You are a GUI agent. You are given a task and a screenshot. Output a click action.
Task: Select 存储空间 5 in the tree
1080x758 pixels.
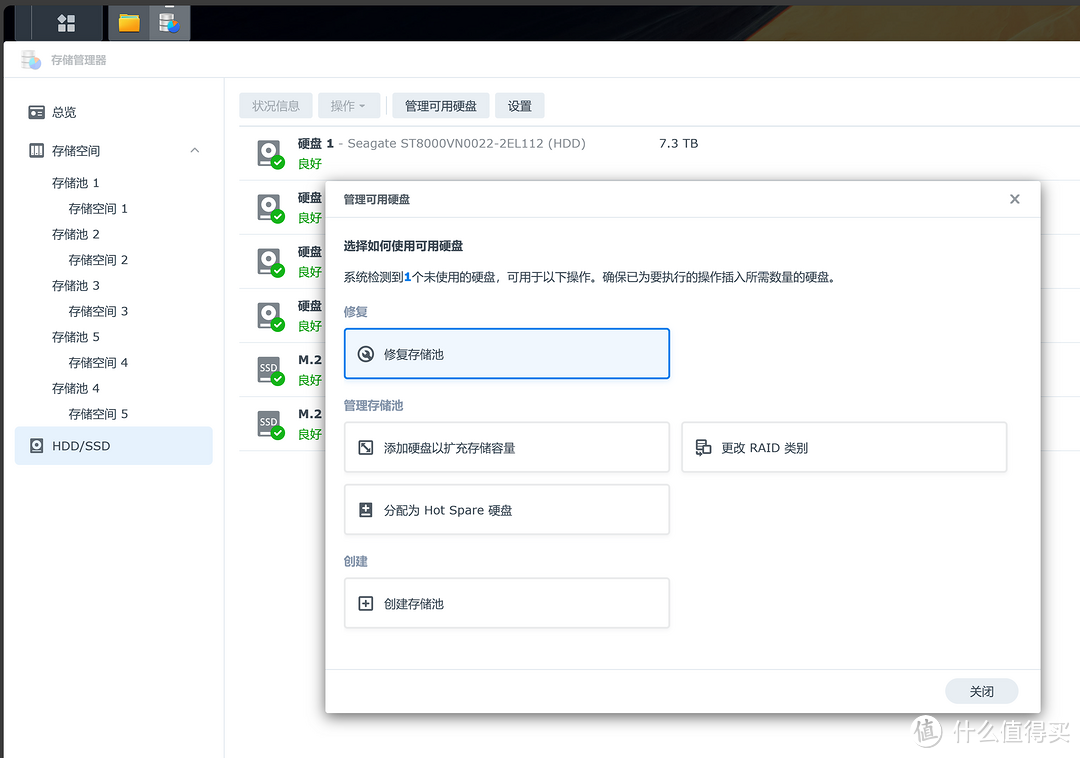click(98, 414)
